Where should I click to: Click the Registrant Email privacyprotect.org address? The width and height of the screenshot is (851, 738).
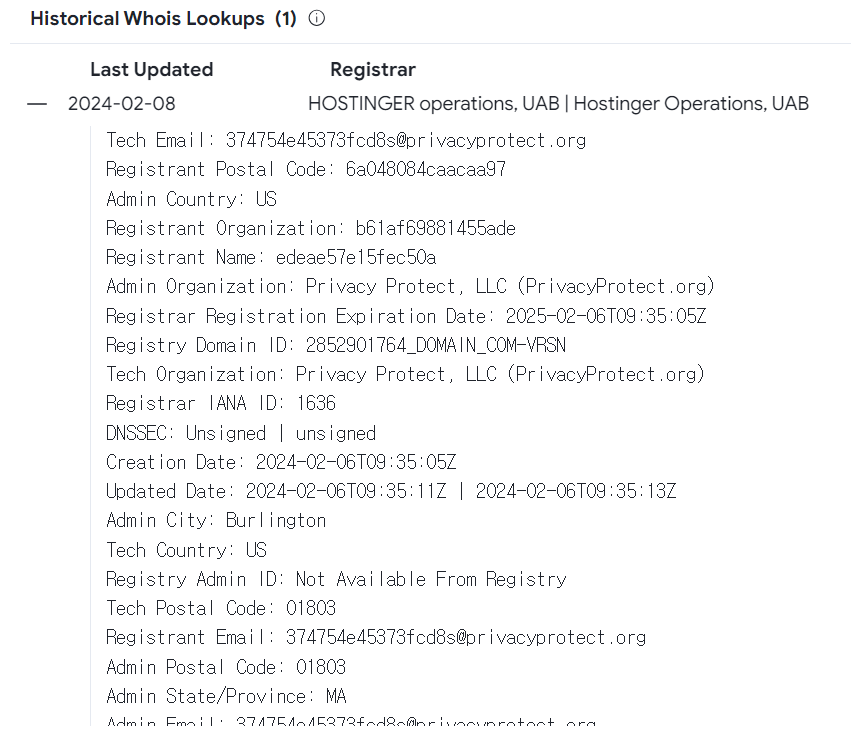[466, 638]
